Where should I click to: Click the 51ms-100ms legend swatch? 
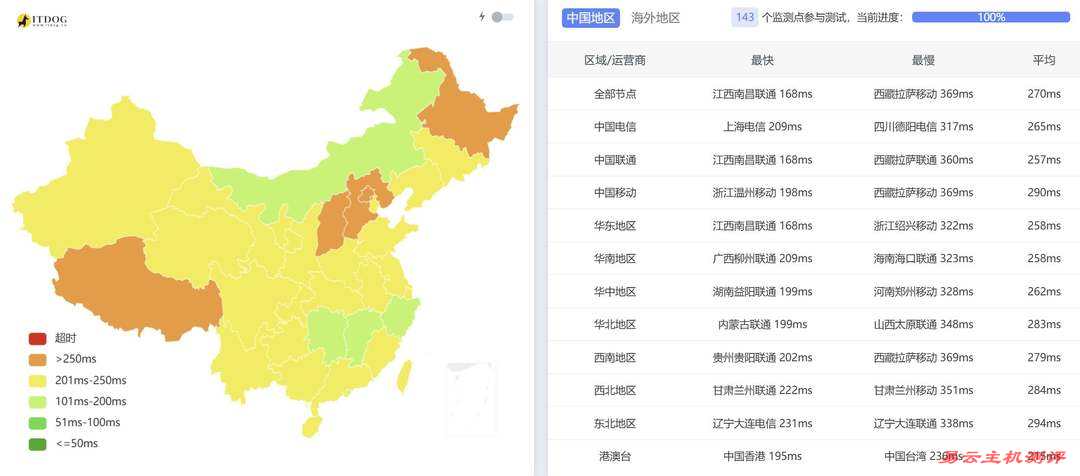[x=37, y=422]
